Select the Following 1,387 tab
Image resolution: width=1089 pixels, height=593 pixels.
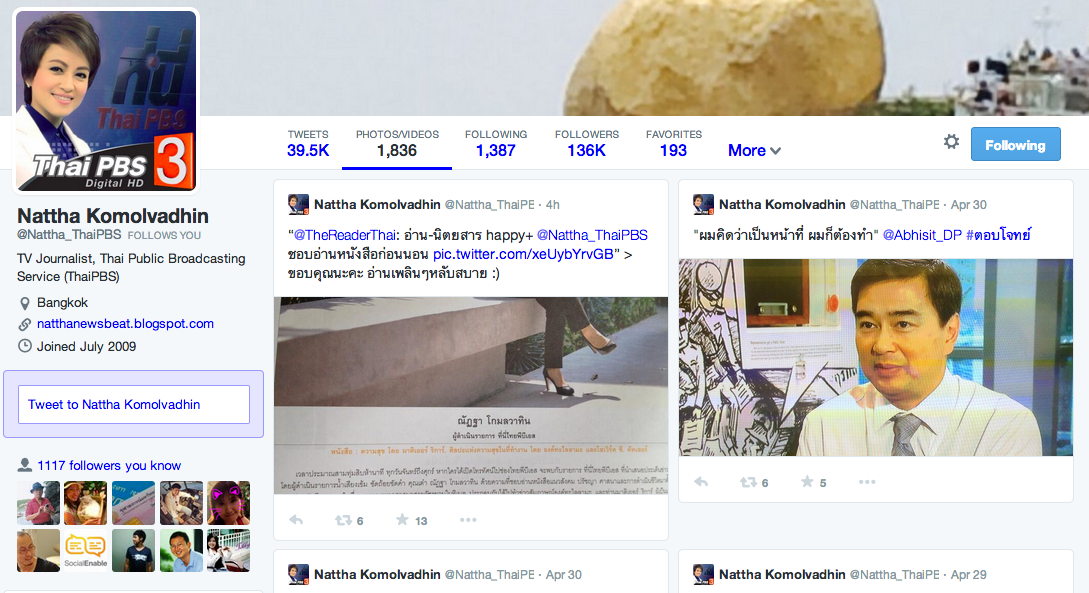coord(496,143)
